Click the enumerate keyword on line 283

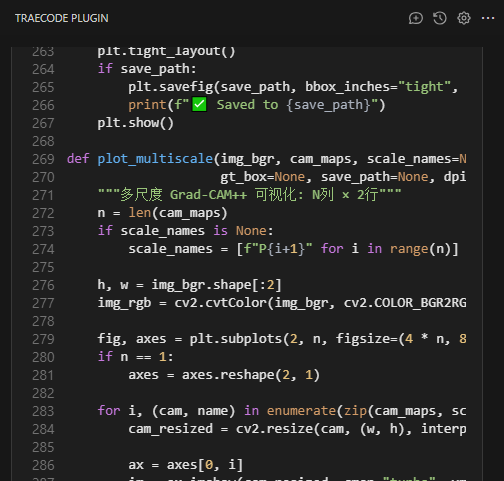click(301, 411)
